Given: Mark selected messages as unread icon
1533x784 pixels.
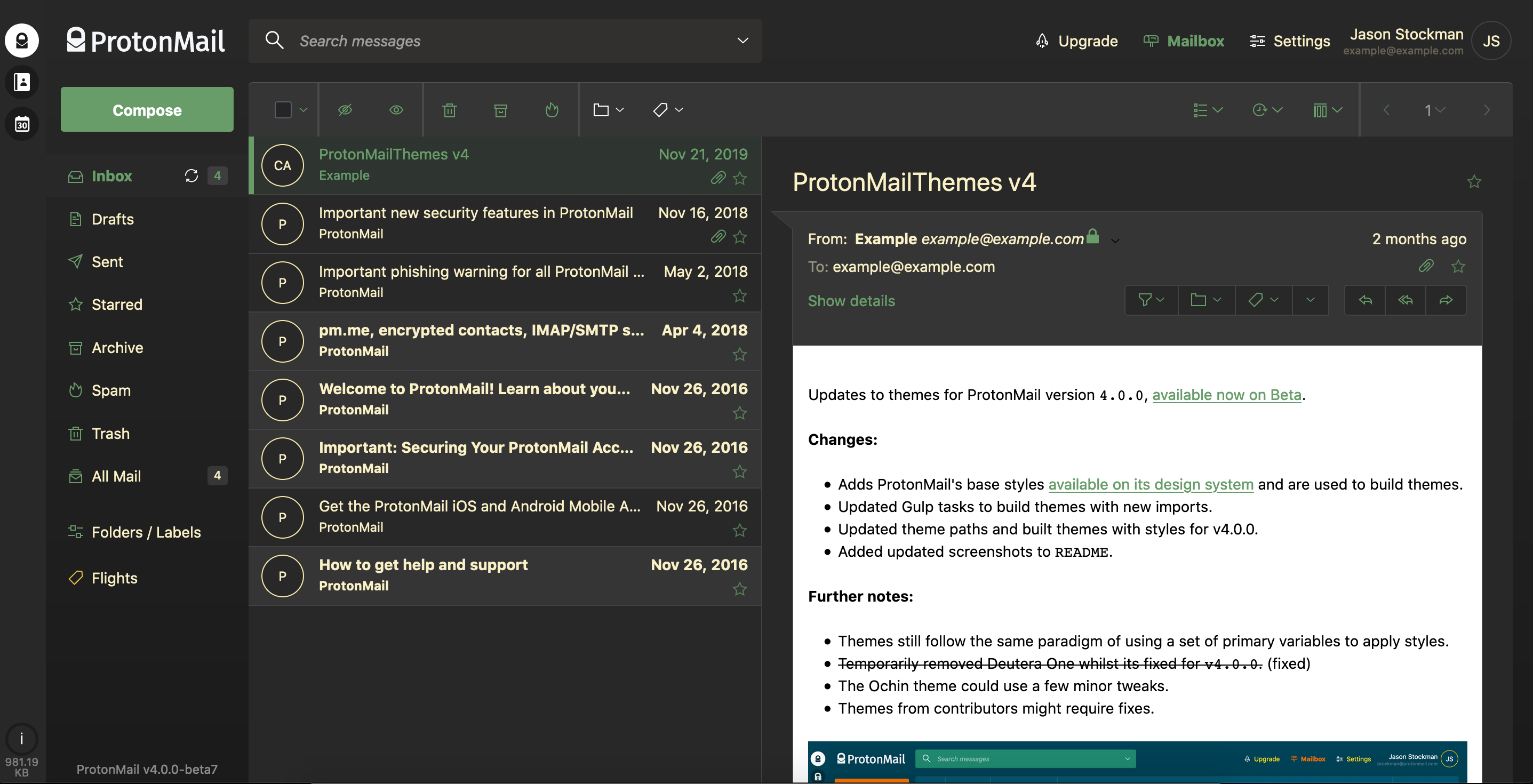Looking at the screenshot, I should [x=345, y=110].
